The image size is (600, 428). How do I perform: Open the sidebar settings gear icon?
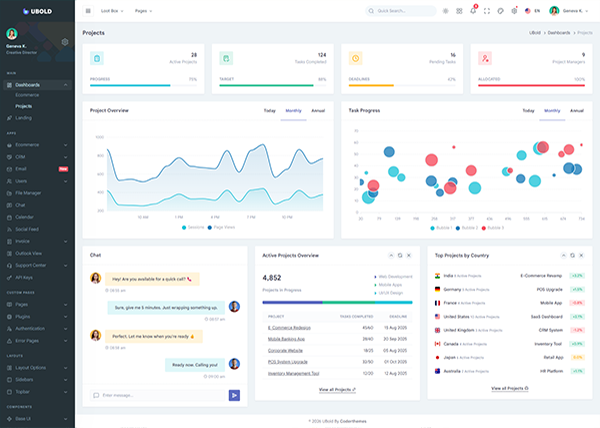[x=65, y=42]
